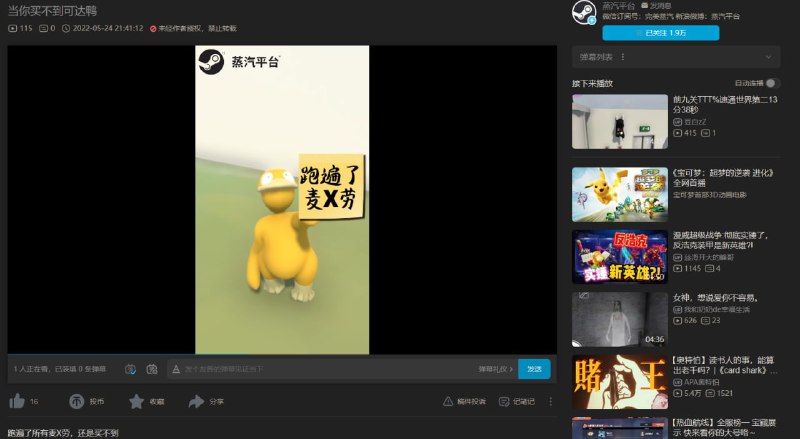
Task: Open the 宝可梦：超梦的逆袭 进化 thumbnail
Action: (619, 194)
